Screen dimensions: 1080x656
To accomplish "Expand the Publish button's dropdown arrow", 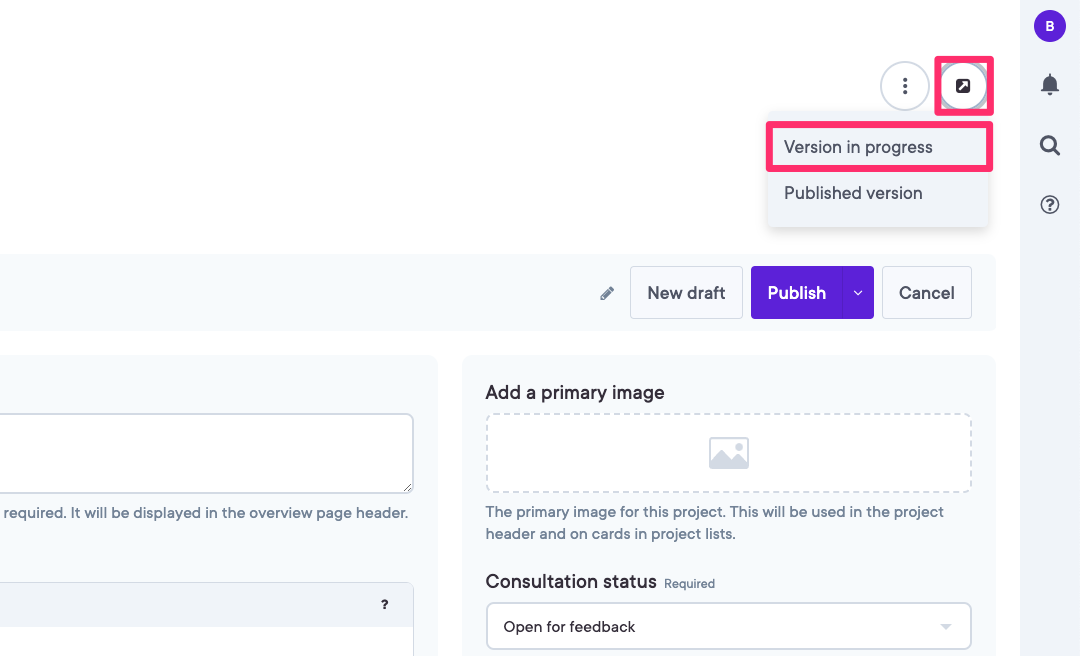I will click(x=858, y=293).
